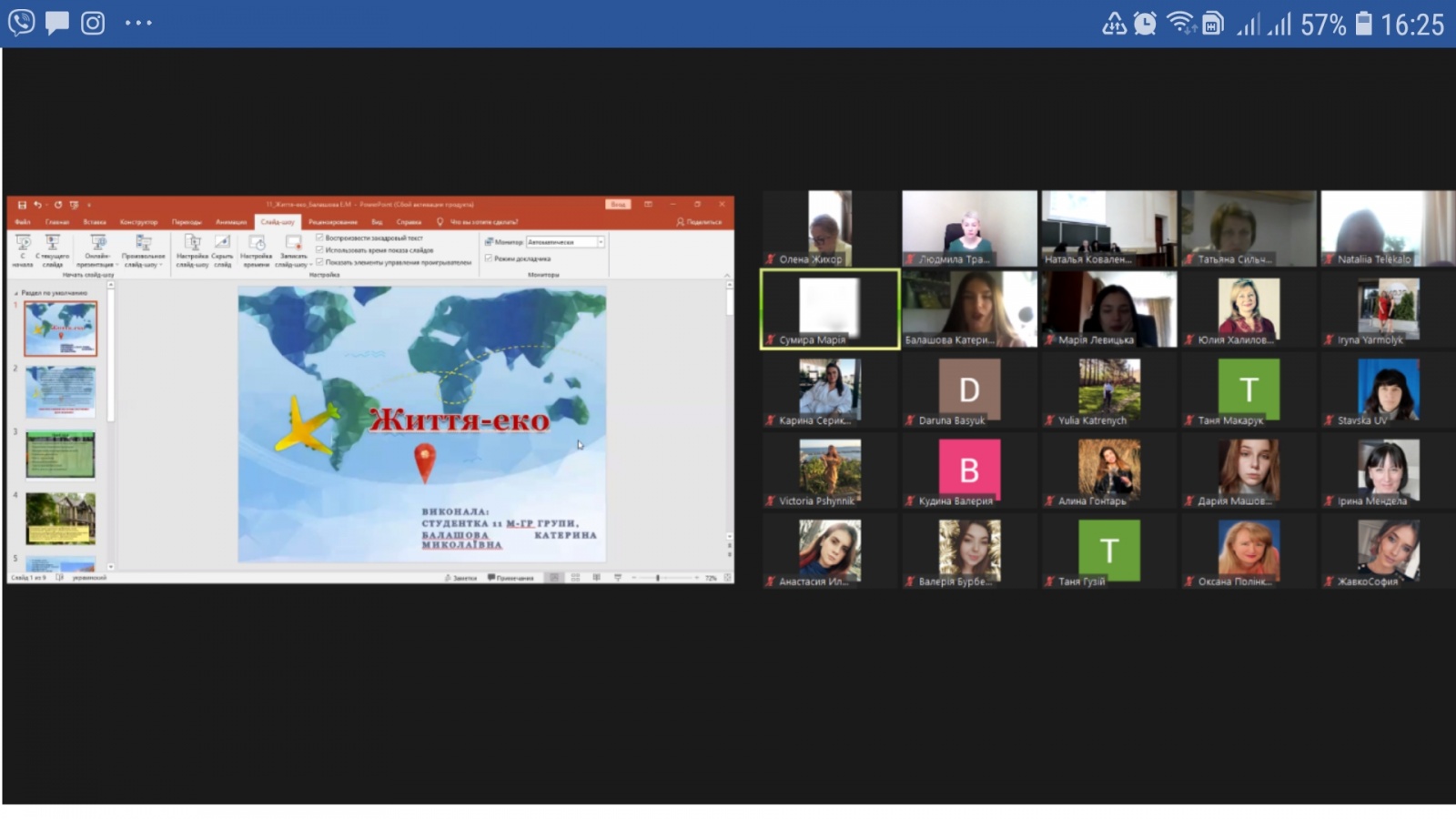The height and width of the screenshot is (819, 1456).
Task: Select slide 2 thumbnail in slide panel
Action: [x=61, y=391]
